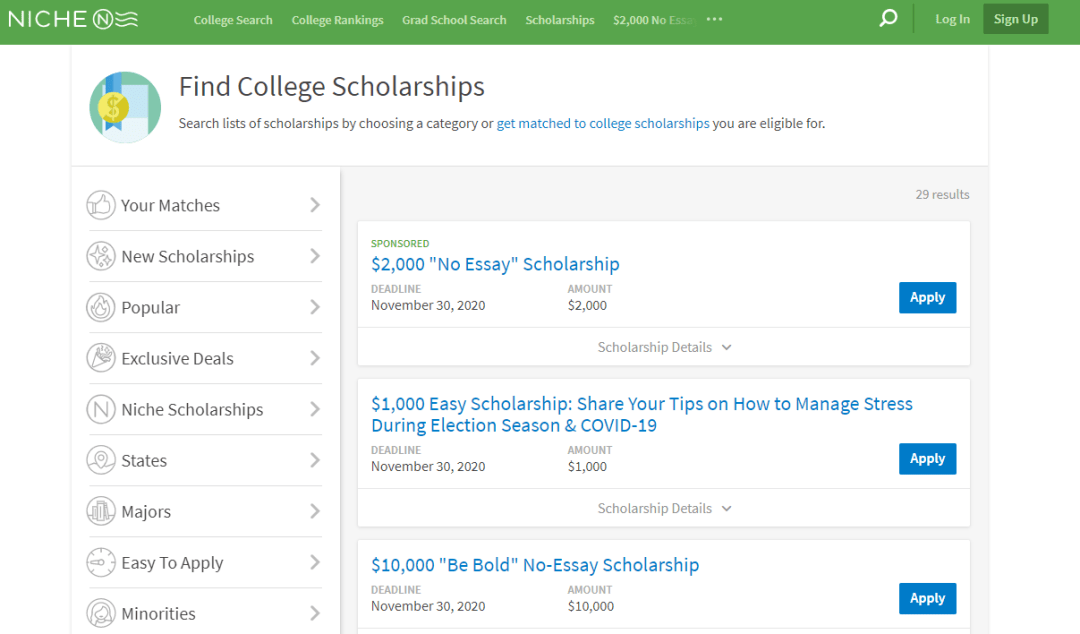This screenshot has height=634, width=1080.
Task: Click the New Scholarships sparkle icon
Action: 101,256
